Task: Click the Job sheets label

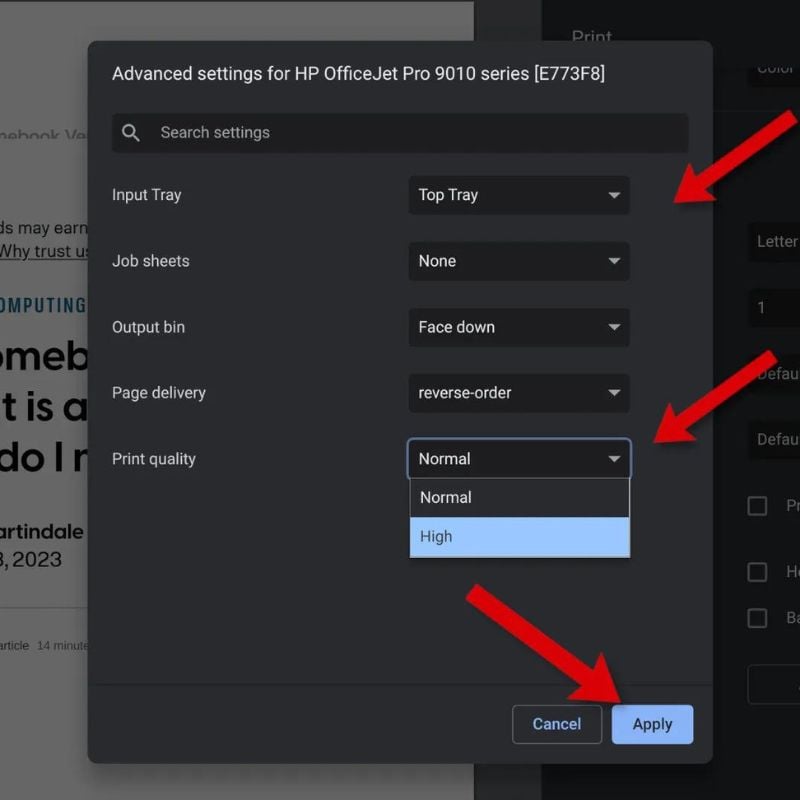Action: click(151, 261)
